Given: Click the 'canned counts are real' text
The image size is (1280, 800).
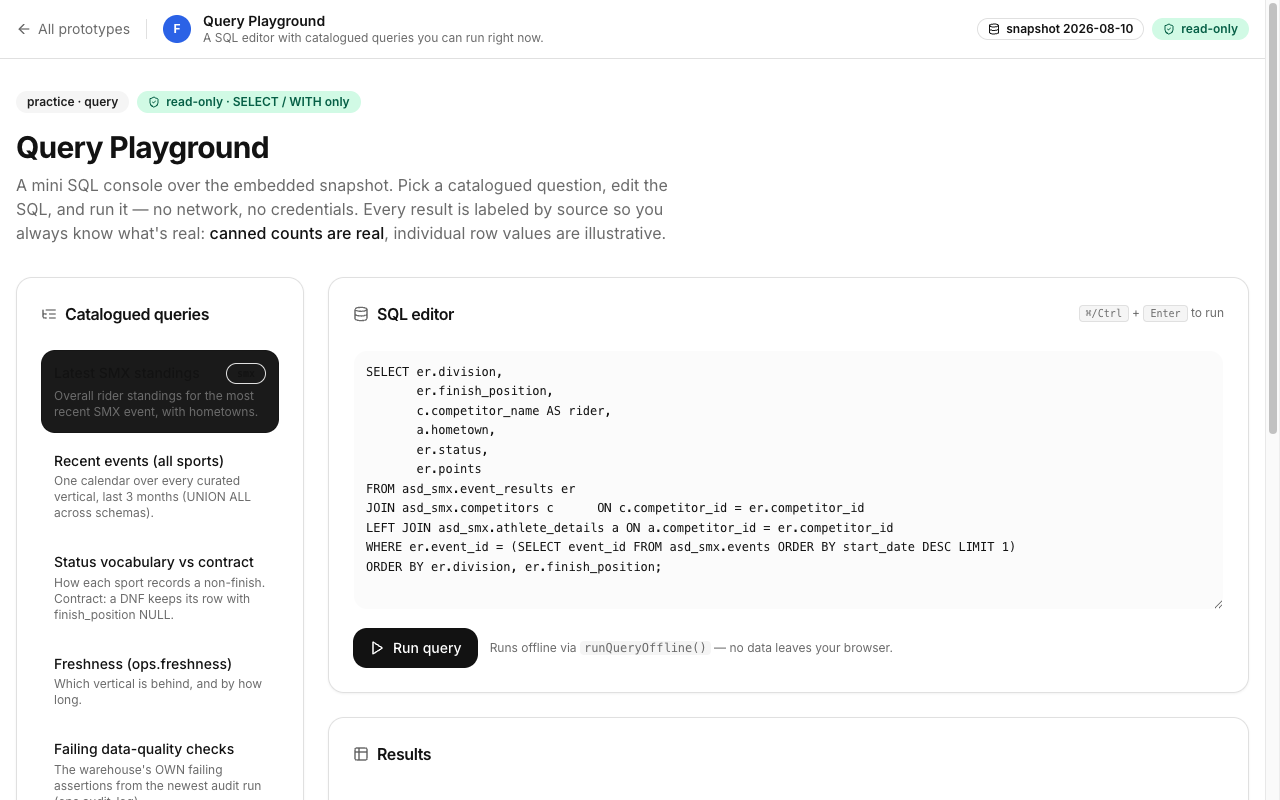Looking at the screenshot, I should coord(296,233).
